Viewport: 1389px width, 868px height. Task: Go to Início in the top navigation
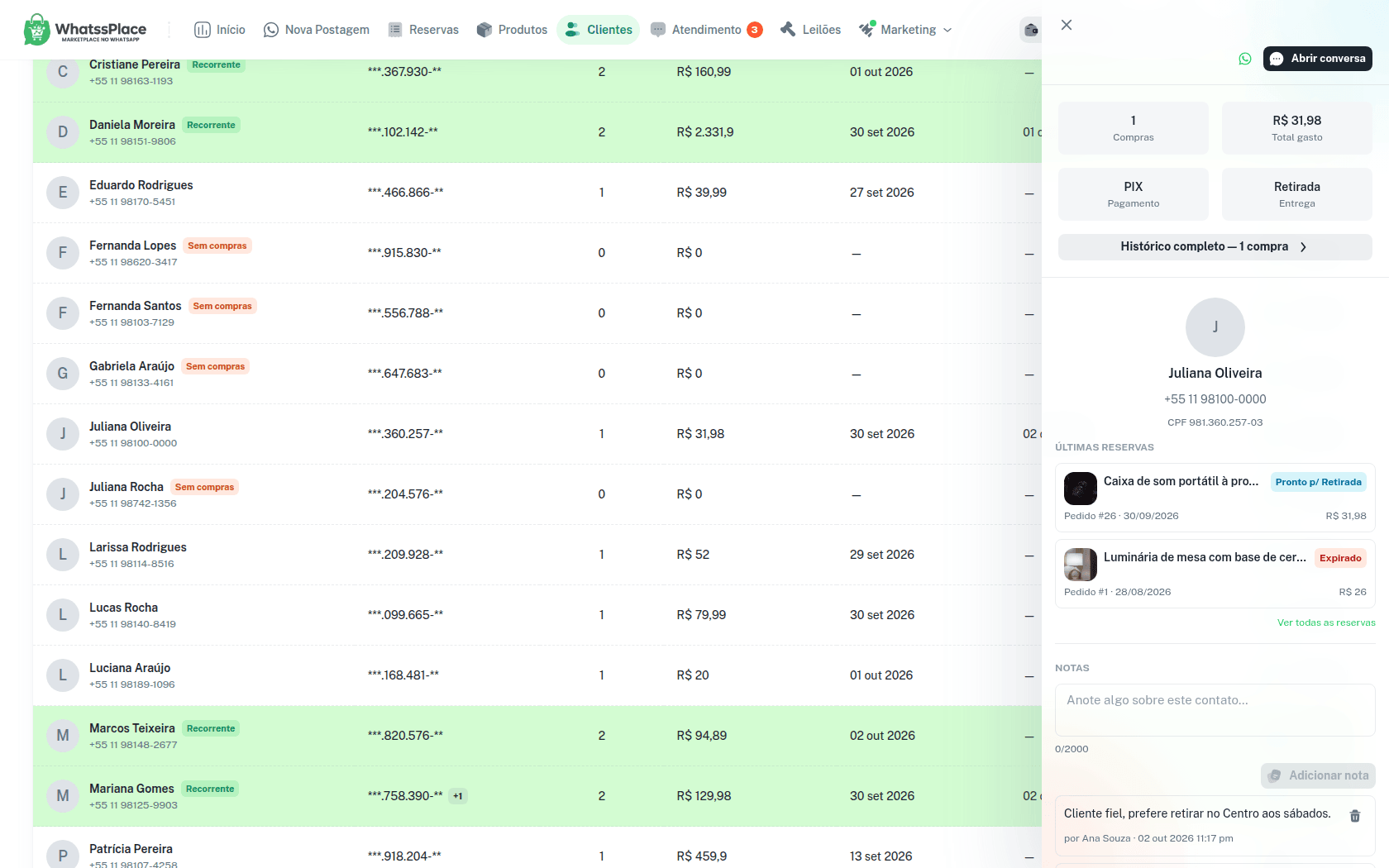(x=220, y=30)
